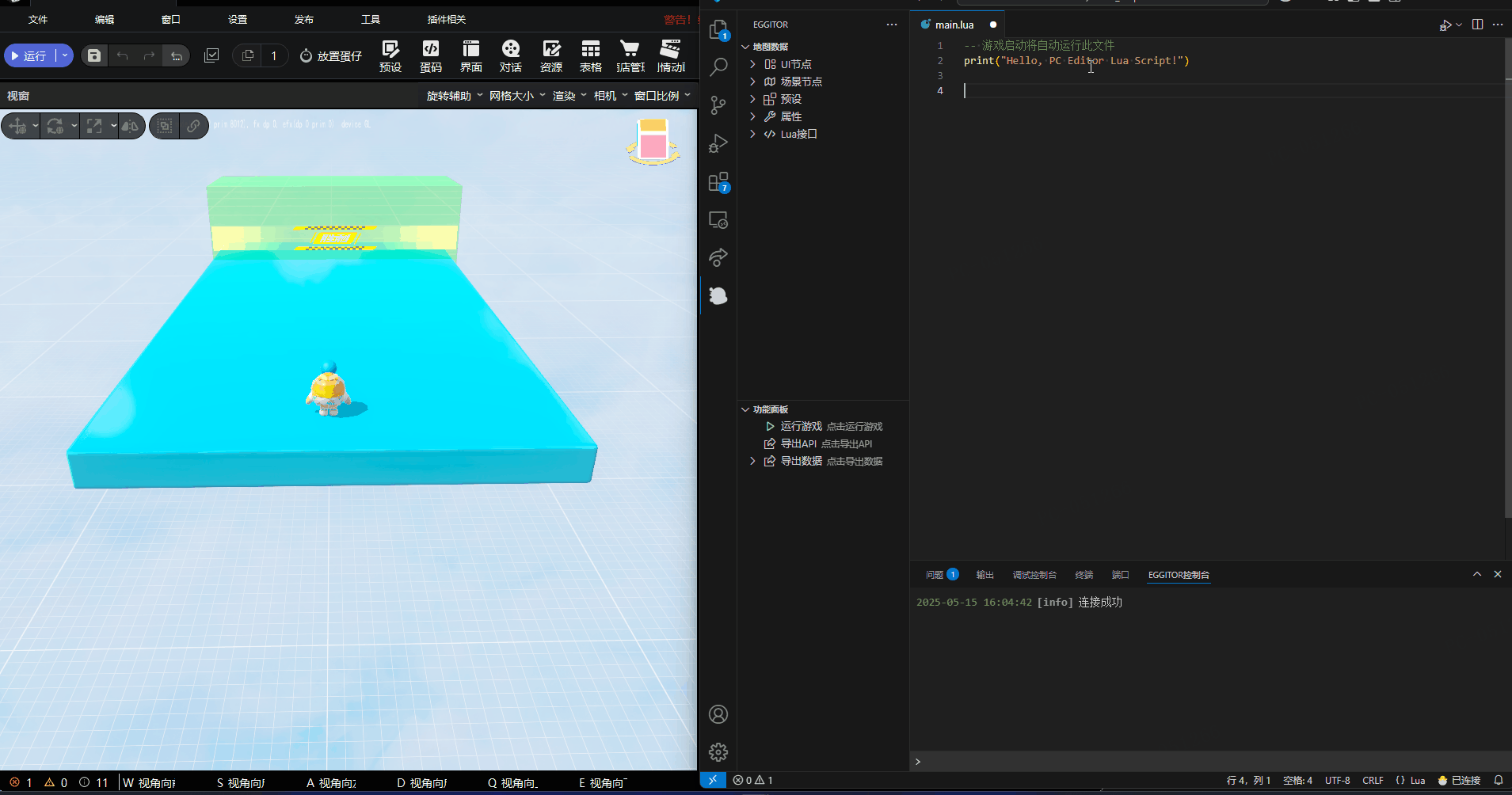
Task: Open the 渲染 render dropdown
Action: pyautogui.click(x=569, y=96)
